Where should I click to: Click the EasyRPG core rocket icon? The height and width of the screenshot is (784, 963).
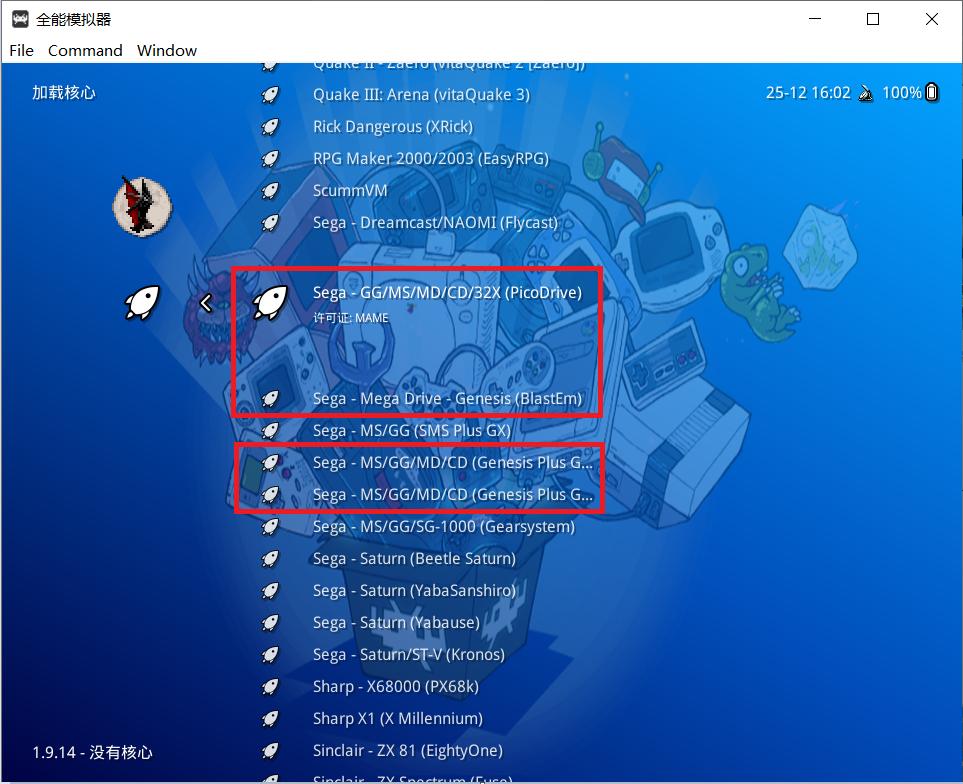point(270,159)
